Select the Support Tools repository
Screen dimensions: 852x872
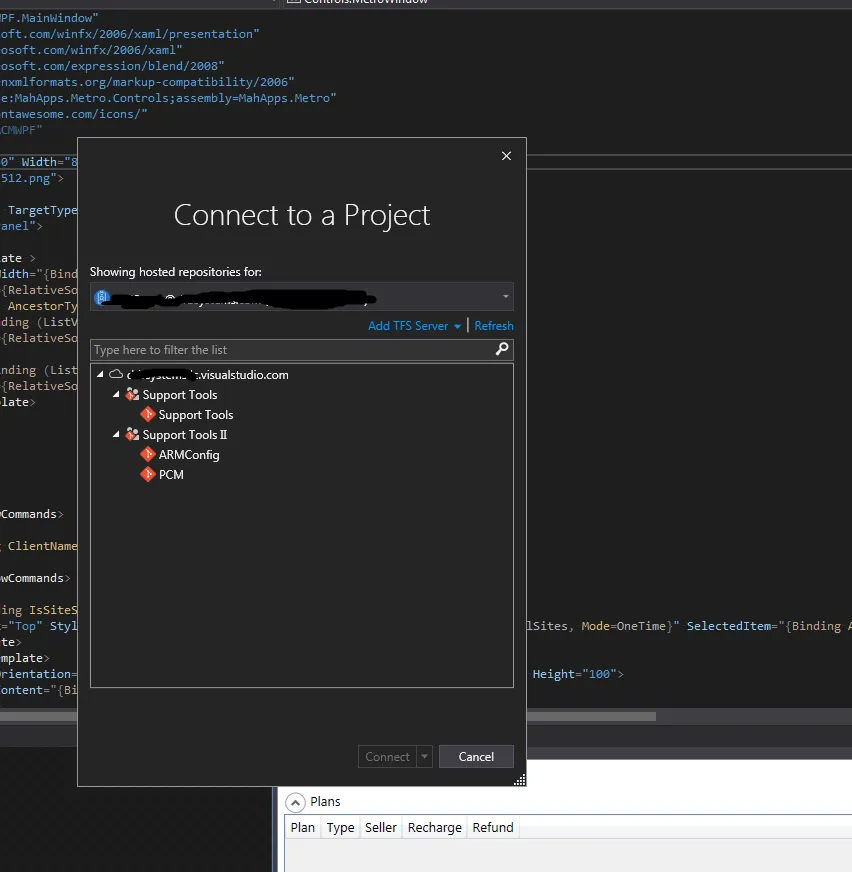(x=196, y=415)
